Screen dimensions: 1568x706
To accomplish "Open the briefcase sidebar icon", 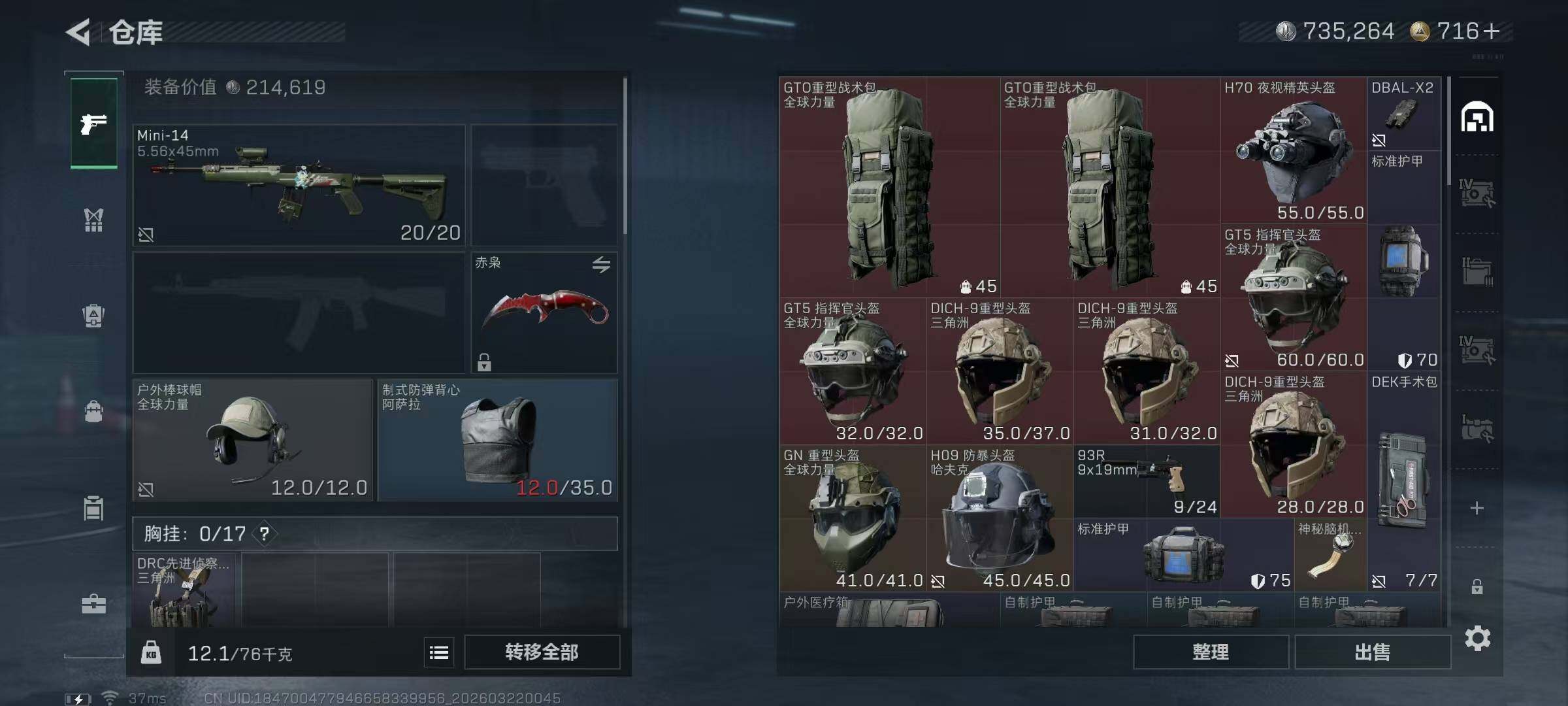I will 93,604.
